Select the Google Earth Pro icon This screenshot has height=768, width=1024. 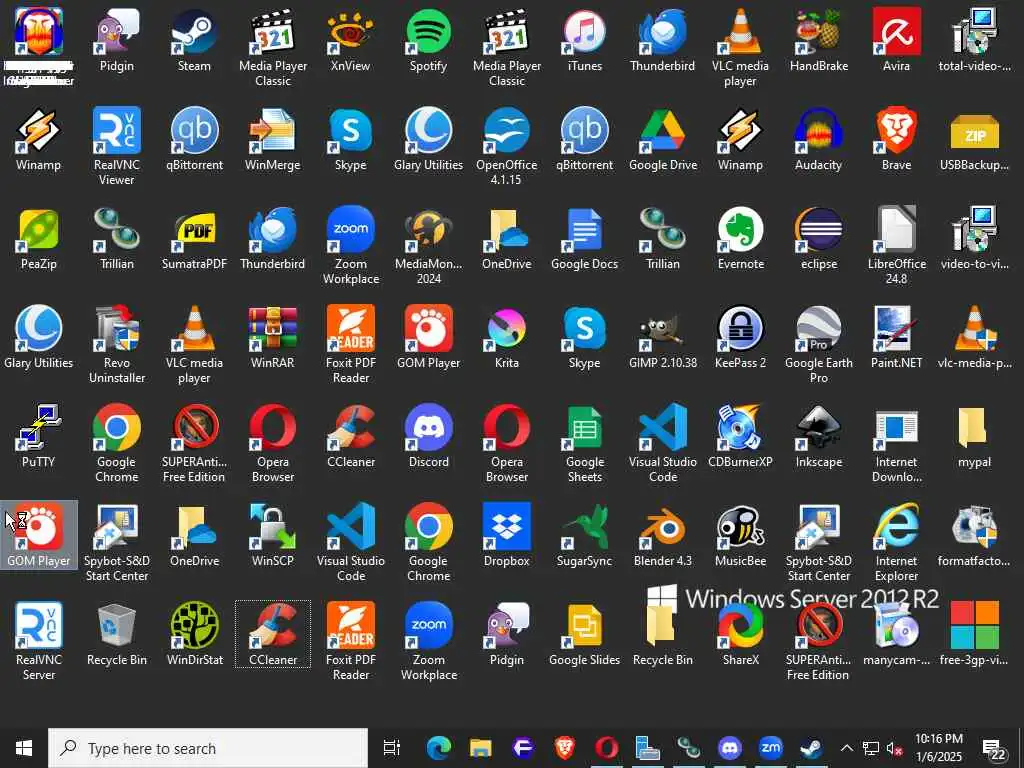(818, 344)
